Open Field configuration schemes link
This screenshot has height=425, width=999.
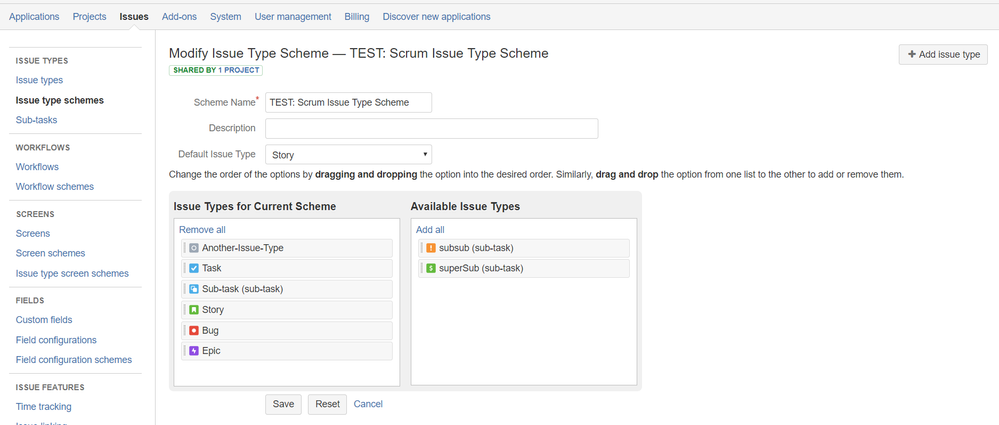(74, 360)
